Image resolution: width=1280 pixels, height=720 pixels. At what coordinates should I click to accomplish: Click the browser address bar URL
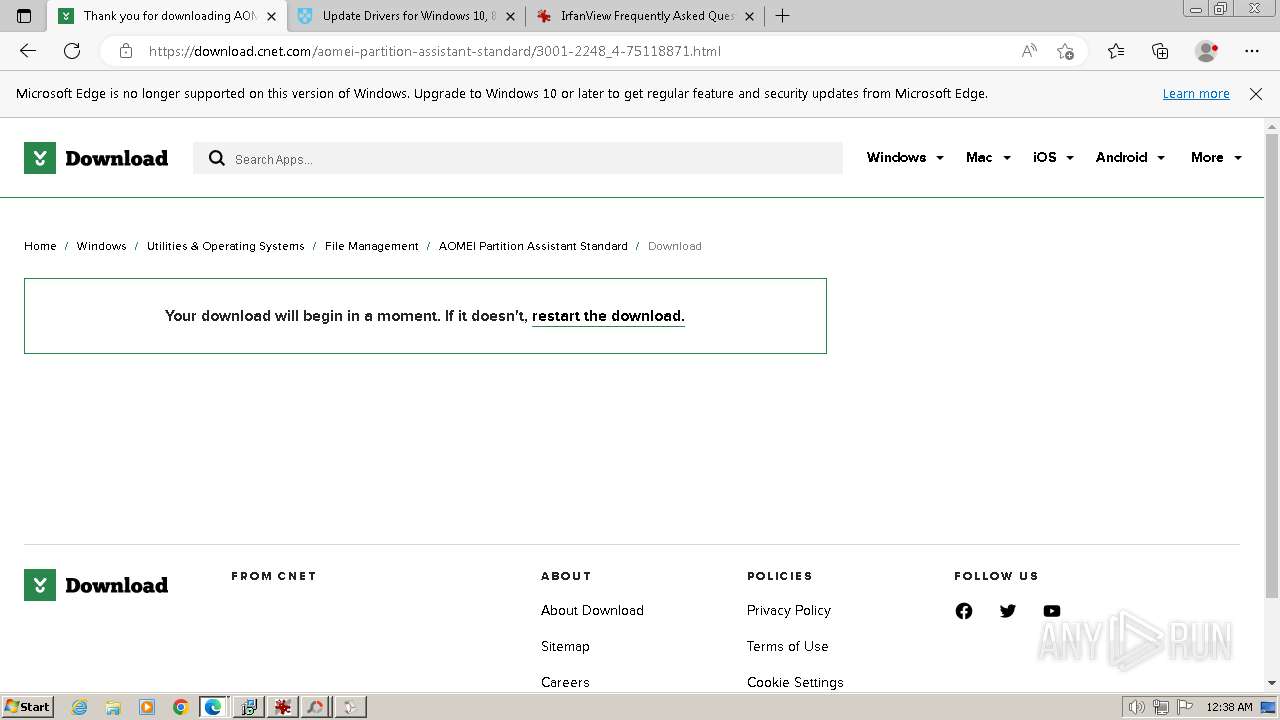point(434,51)
